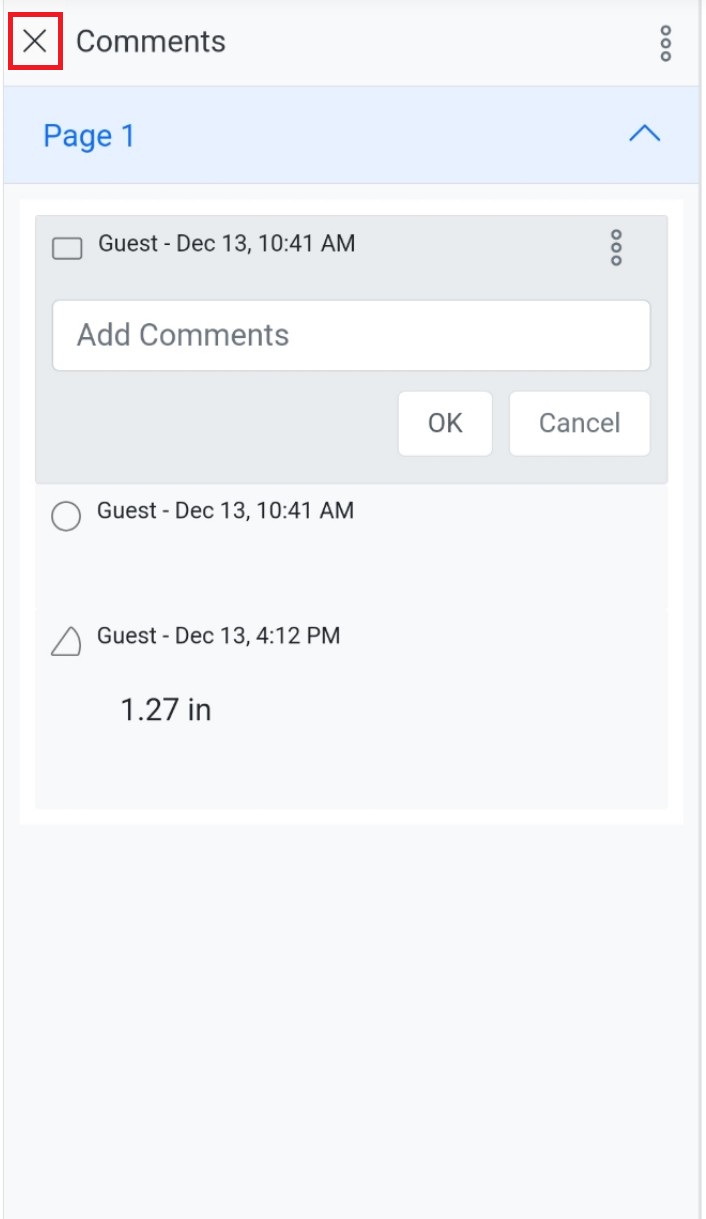This screenshot has width=706, height=1219.
Task: Select the Guest Dec 13, 4:12 PM comment
Action: (x=218, y=636)
